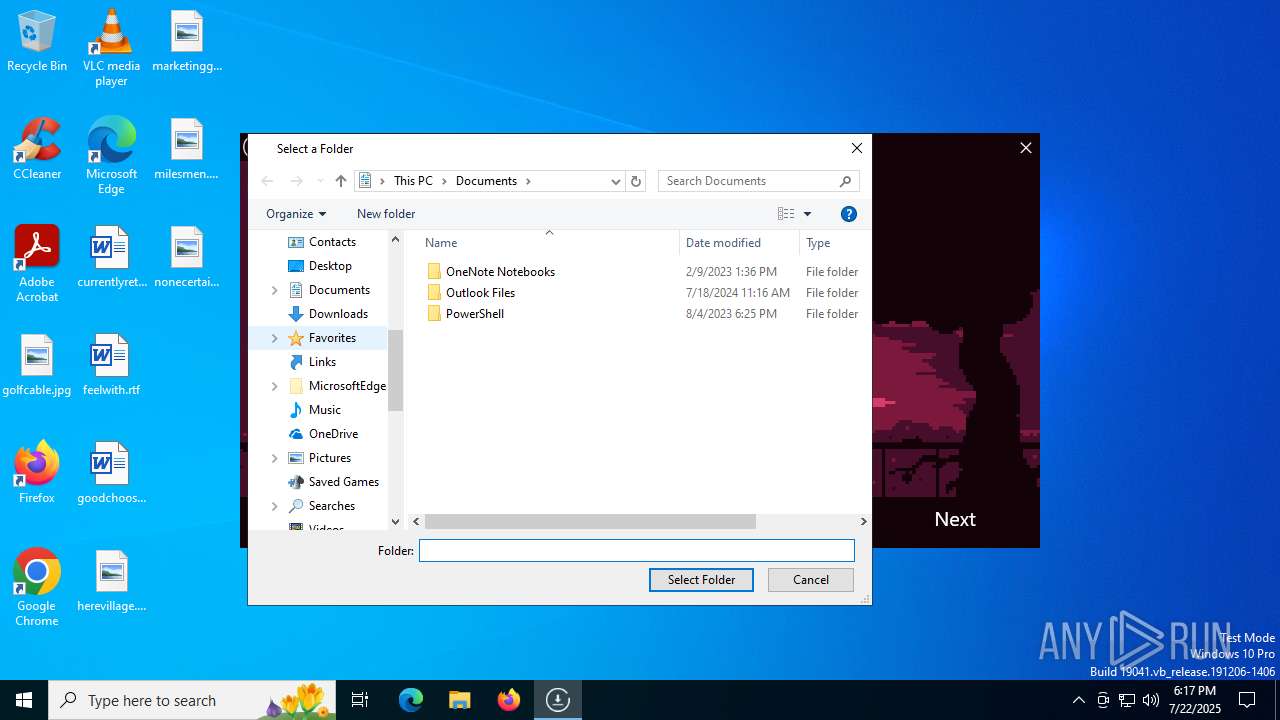Select Downloads in the navigation tree
This screenshot has height=720, width=1280.
pyautogui.click(x=338, y=314)
